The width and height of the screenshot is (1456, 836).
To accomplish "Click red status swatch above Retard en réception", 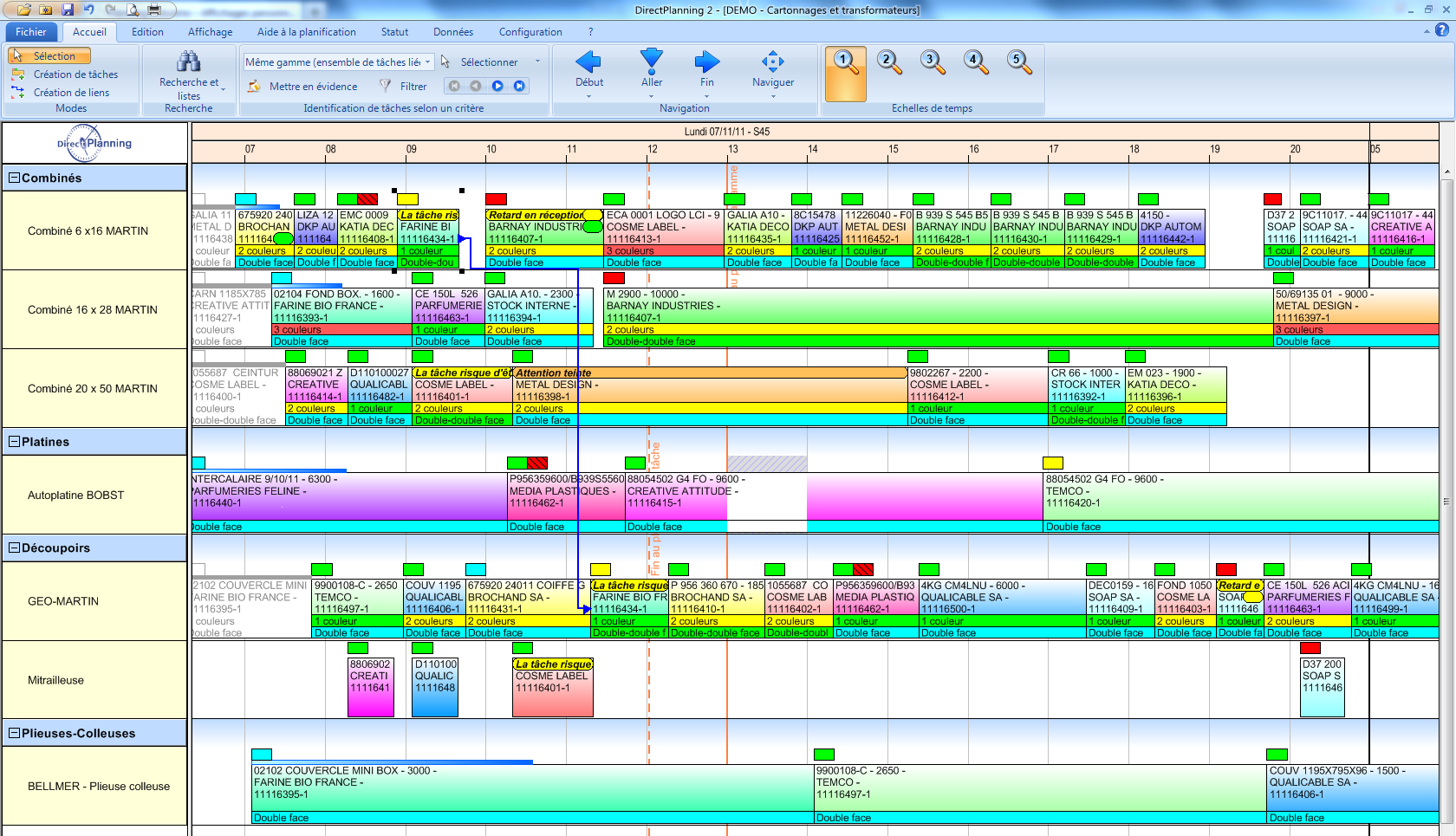I will pos(496,199).
